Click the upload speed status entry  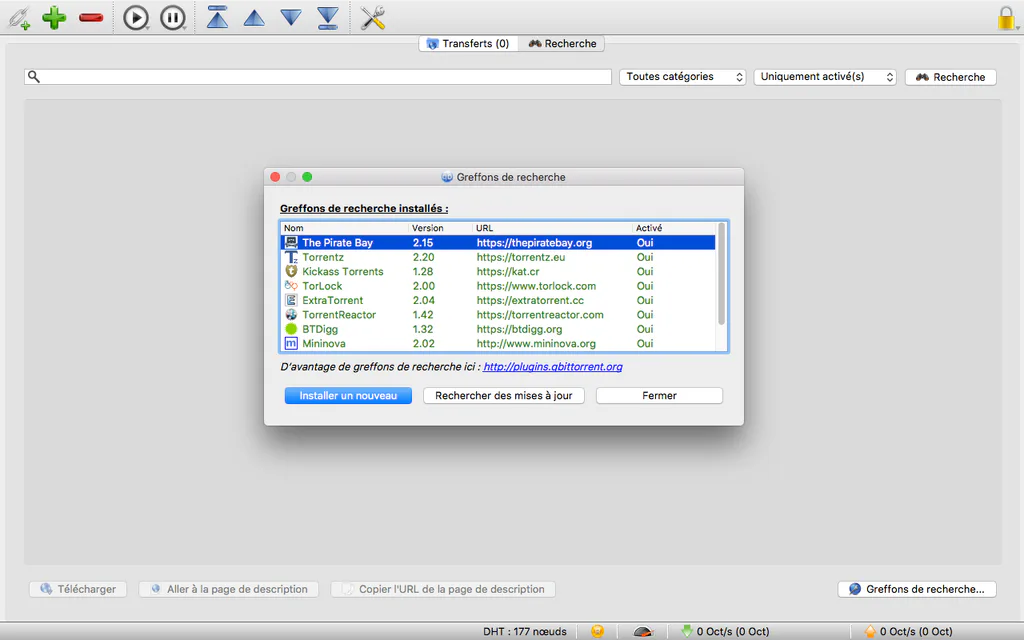coord(908,631)
